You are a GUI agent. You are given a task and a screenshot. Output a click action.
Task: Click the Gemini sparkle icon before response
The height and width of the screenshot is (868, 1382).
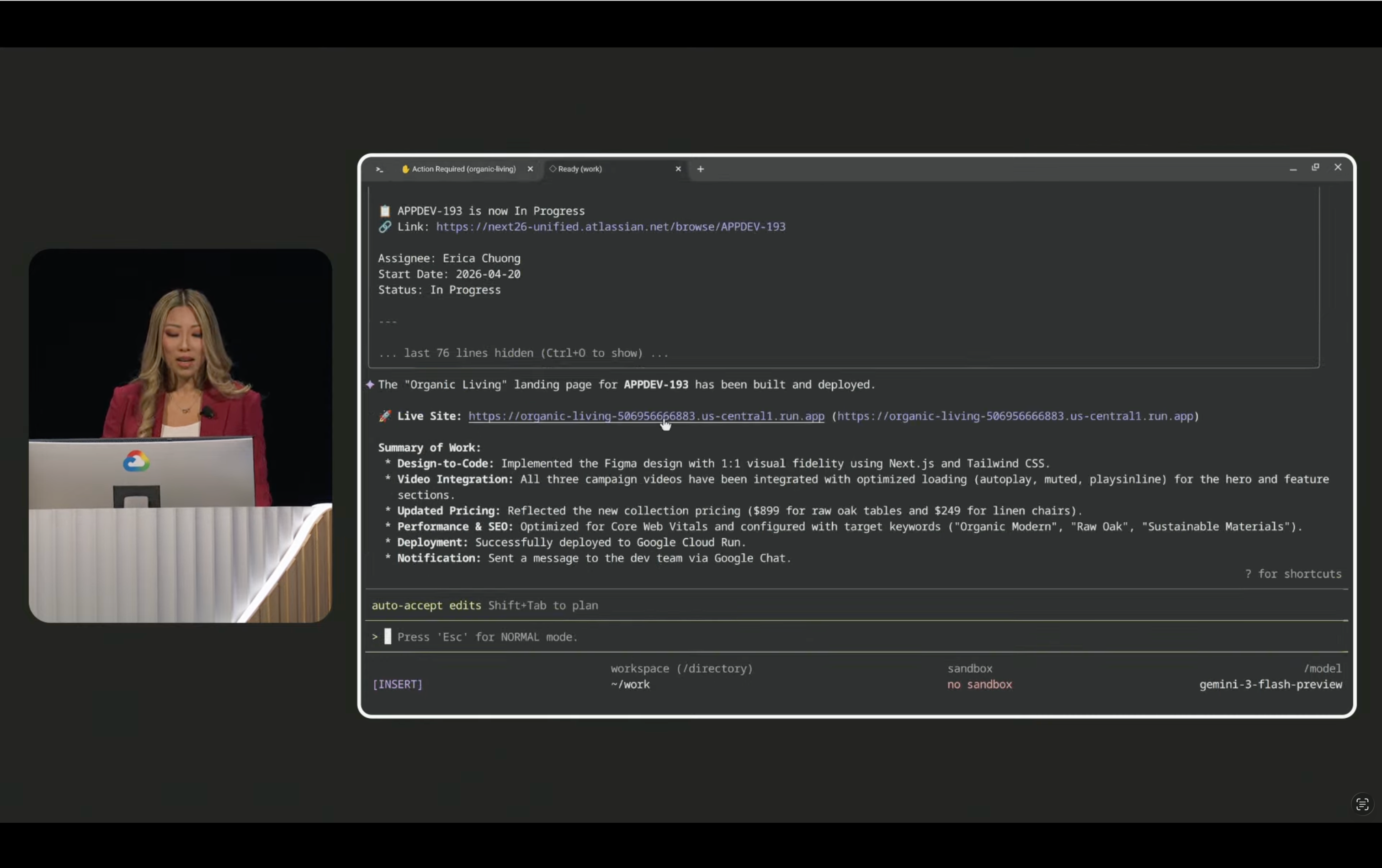370,385
